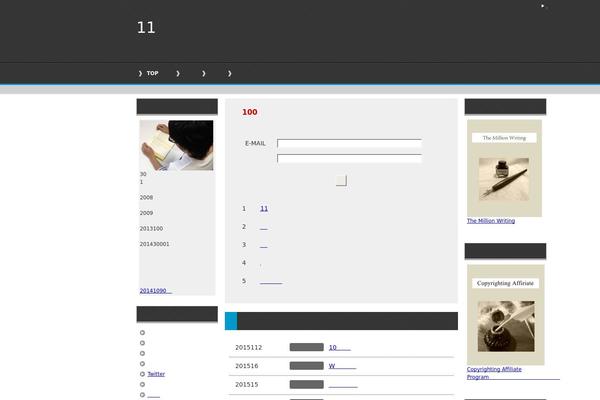The height and width of the screenshot is (400, 600).
Task: Open the 20141090 link in the profile box
Action: coord(155,291)
